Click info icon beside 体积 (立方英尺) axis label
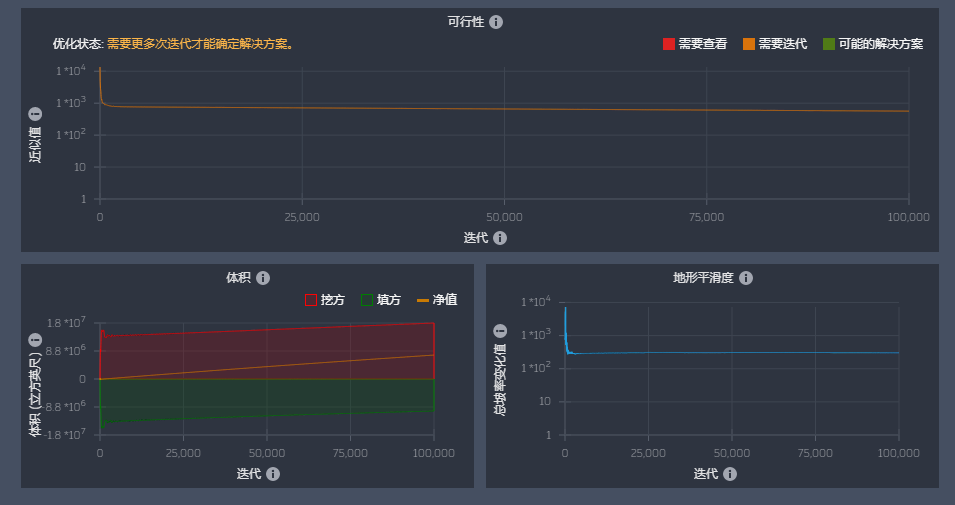 (x=35, y=340)
